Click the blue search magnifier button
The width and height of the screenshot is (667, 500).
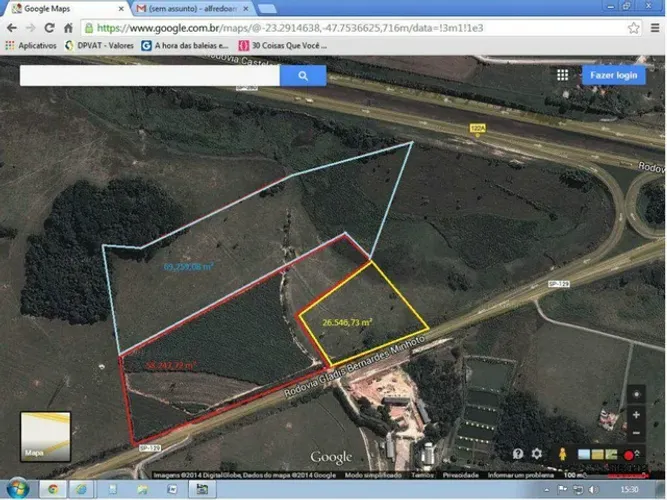point(303,75)
